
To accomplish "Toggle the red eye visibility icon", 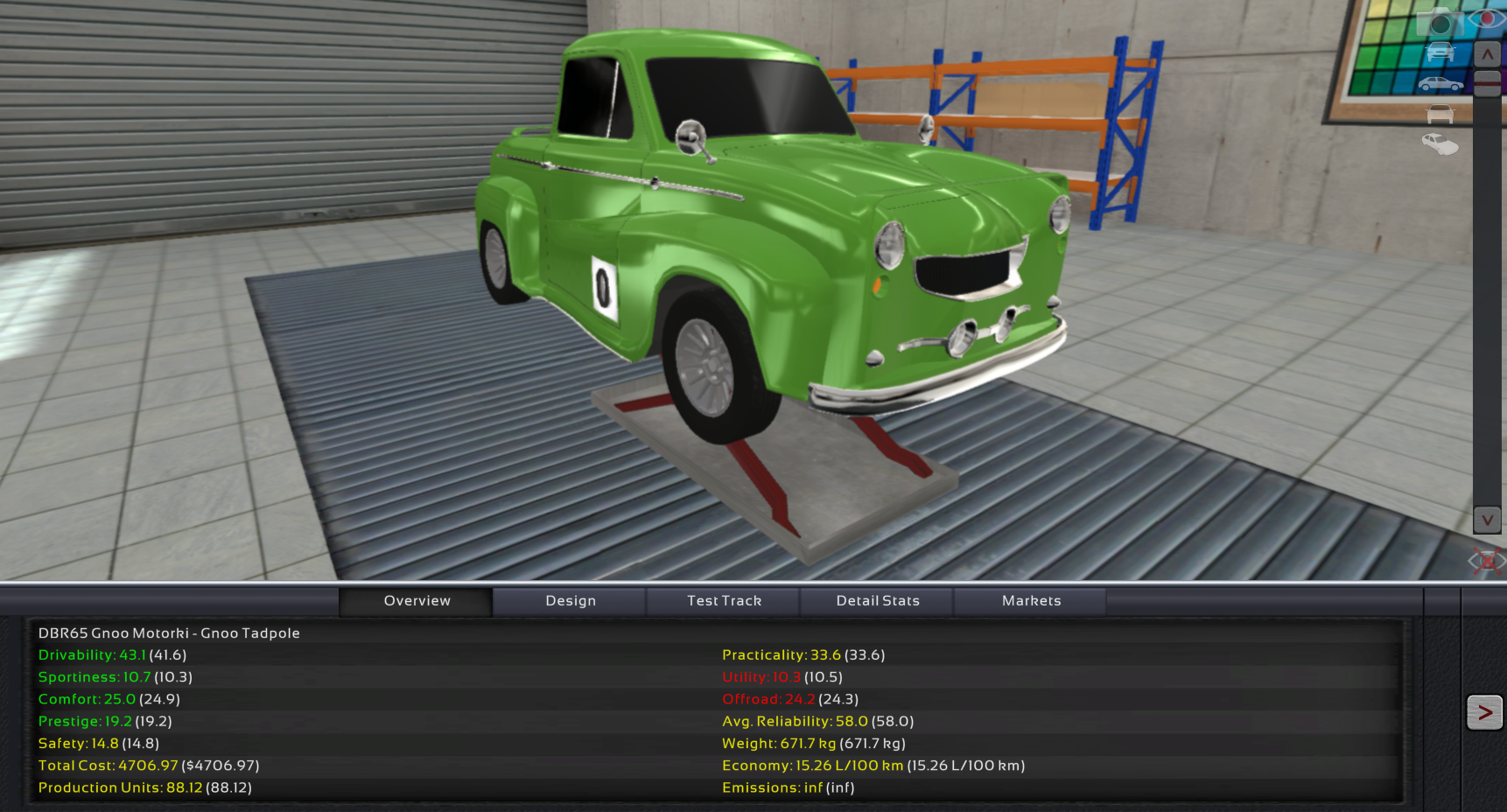I will click(1487, 18).
